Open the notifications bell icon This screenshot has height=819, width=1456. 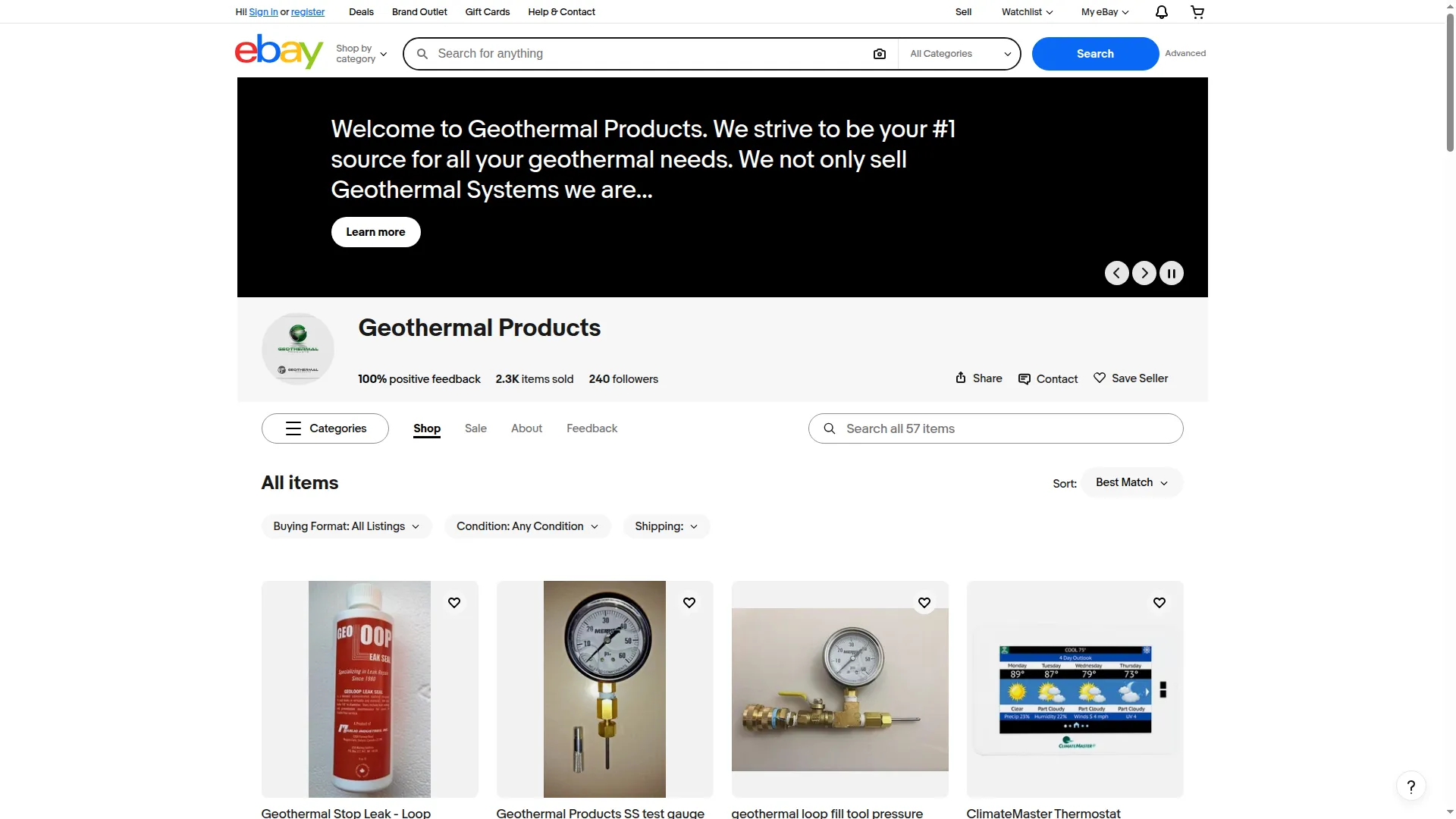tap(1161, 12)
